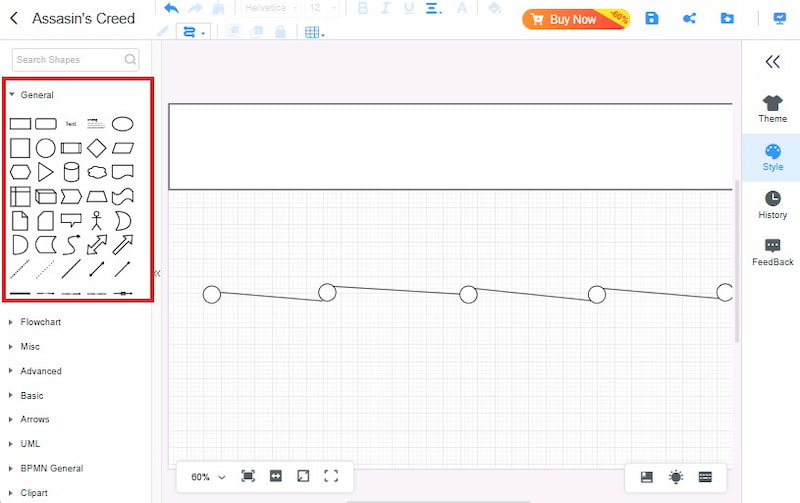Open the 60% zoom level dropdown
This screenshot has width=800, height=503.
click(208, 477)
